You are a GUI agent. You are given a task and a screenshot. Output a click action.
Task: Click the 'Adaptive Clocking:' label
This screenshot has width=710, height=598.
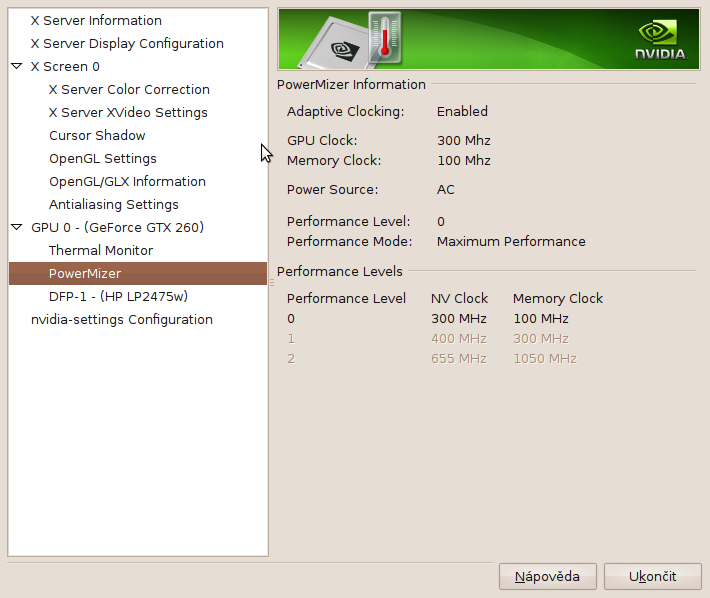(x=345, y=111)
